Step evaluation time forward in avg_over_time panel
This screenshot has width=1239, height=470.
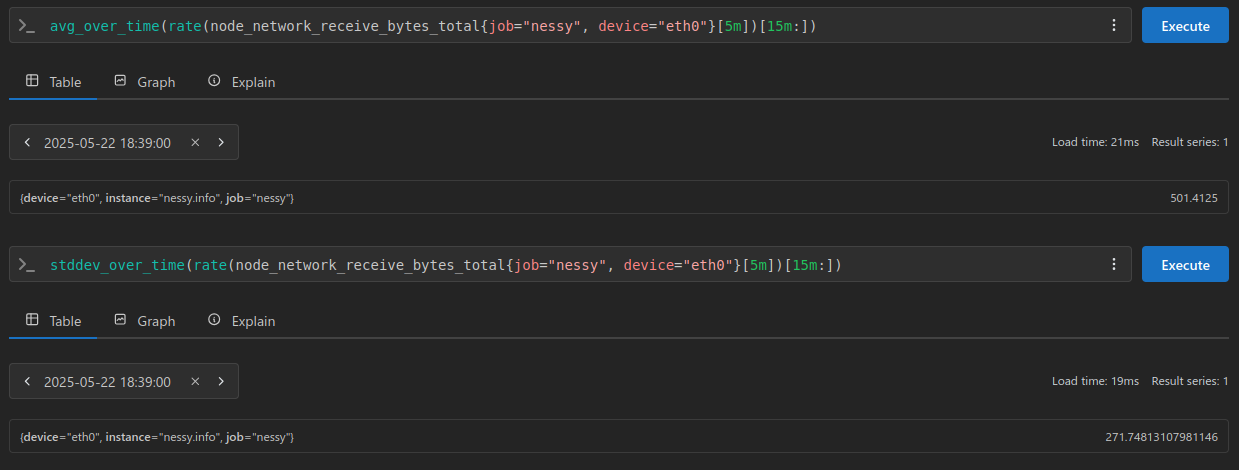[x=221, y=143]
